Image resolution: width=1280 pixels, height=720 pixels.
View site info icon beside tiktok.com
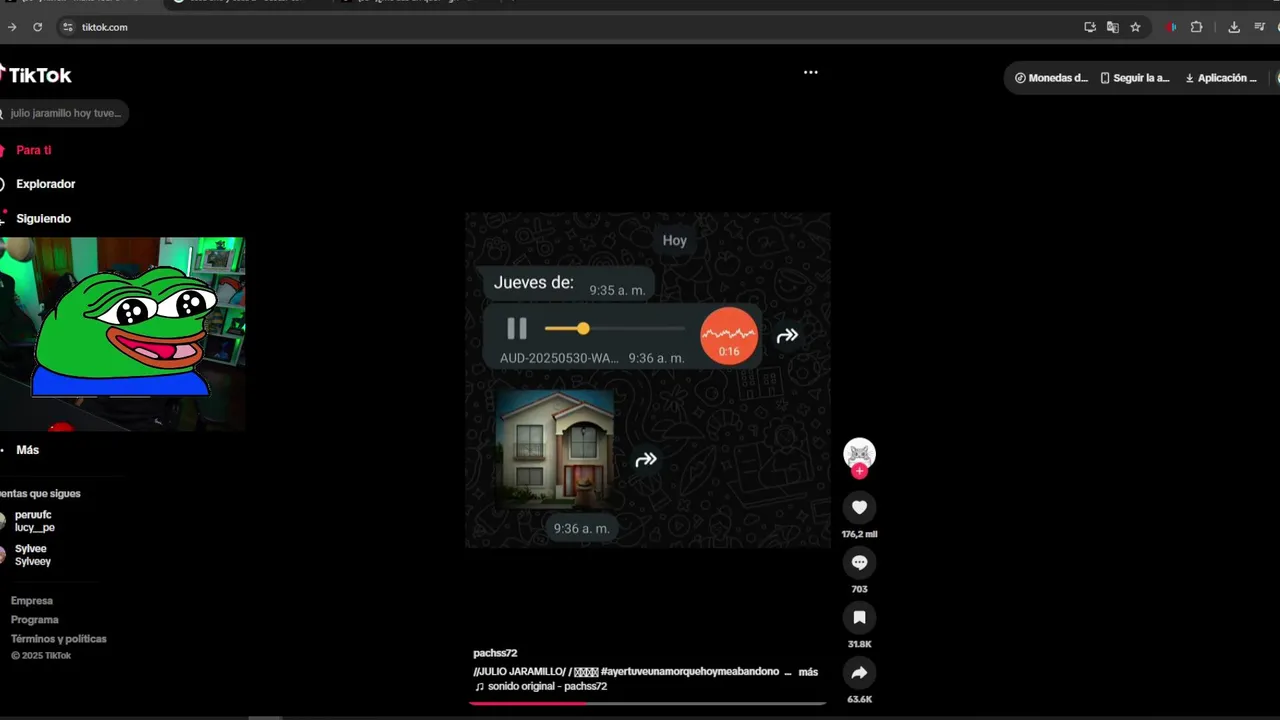[x=68, y=27]
